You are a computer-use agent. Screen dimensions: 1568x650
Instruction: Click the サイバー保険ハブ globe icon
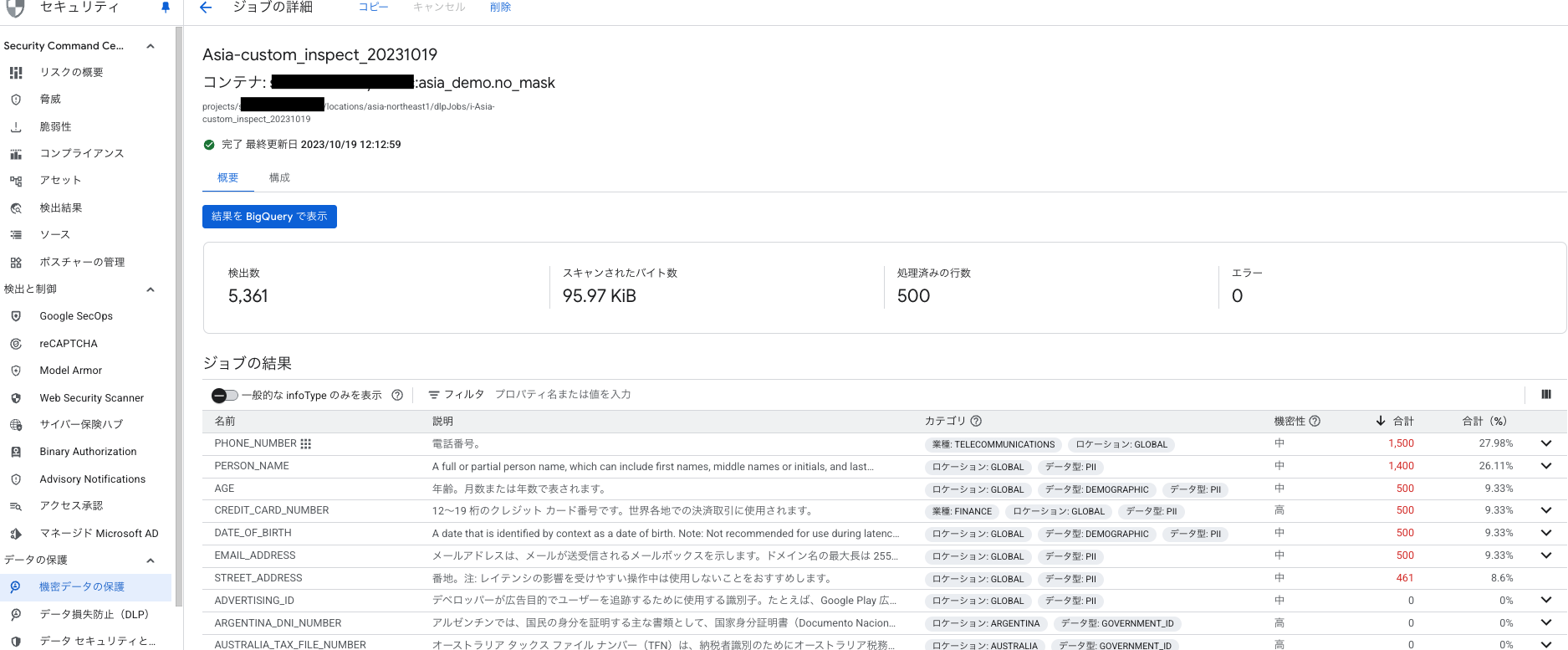16,425
